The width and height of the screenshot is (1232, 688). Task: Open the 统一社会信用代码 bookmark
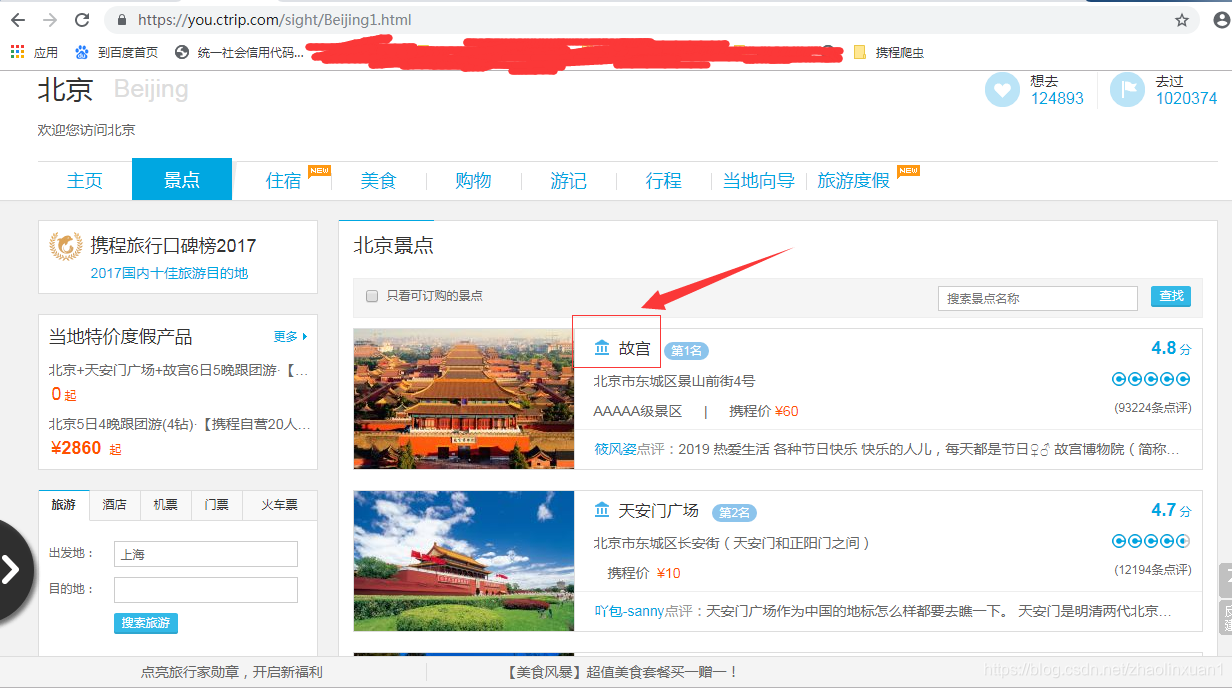[239, 52]
